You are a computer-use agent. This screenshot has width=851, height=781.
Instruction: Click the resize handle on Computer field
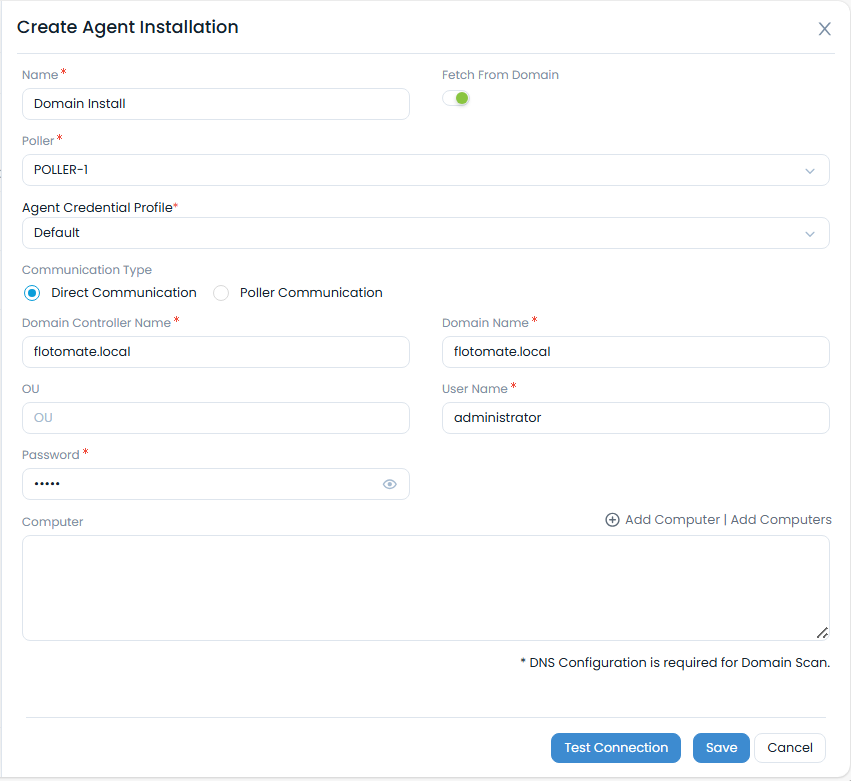(x=822, y=632)
